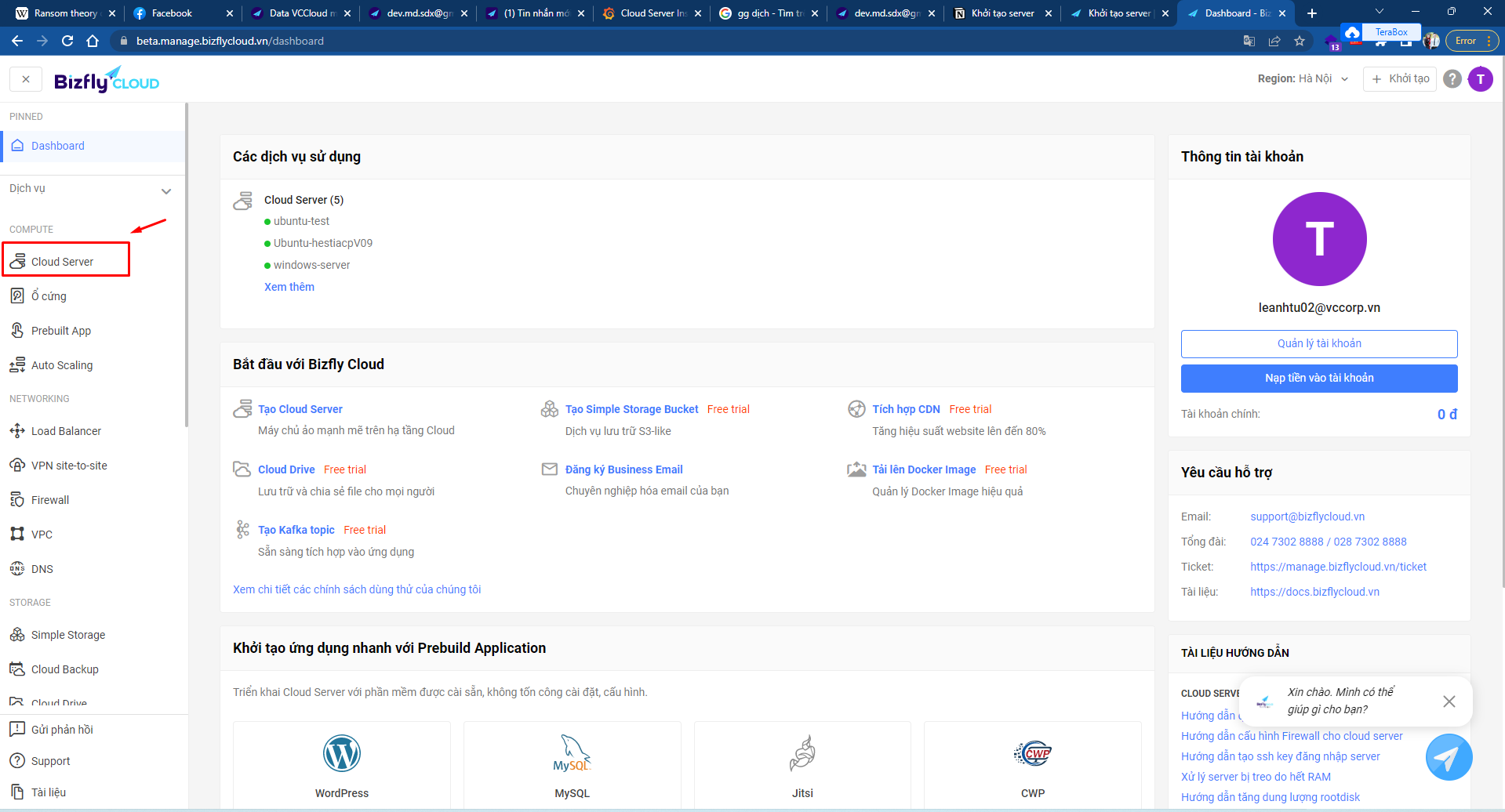Open the Dashboard item in the sidebar

click(93, 146)
